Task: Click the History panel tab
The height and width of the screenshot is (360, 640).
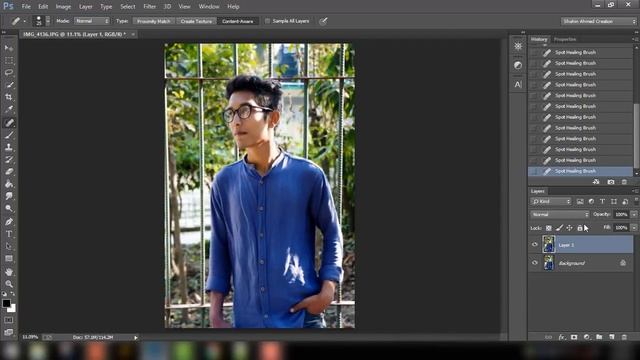Action: [x=539, y=40]
